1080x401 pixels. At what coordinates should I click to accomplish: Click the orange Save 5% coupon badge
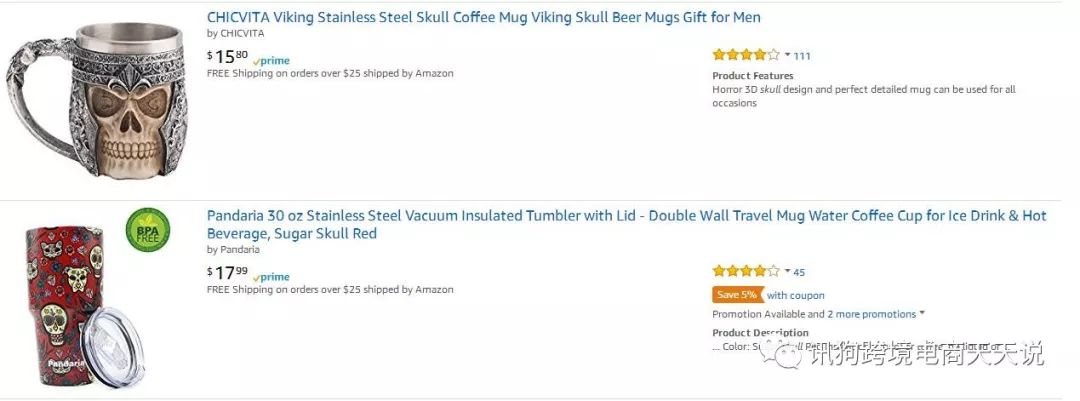click(x=737, y=295)
